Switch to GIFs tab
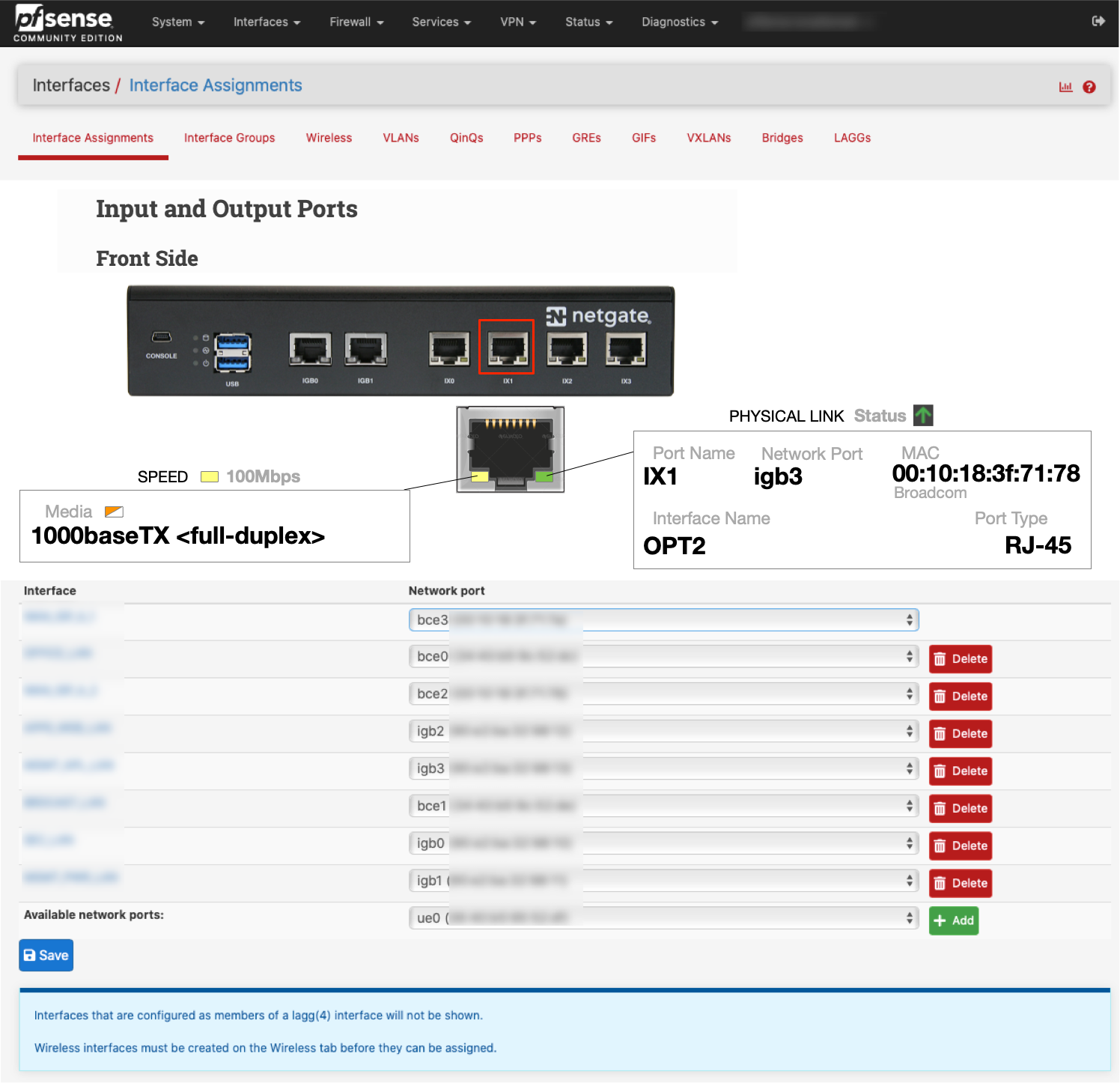The image size is (1120, 1083). [644, 139]
